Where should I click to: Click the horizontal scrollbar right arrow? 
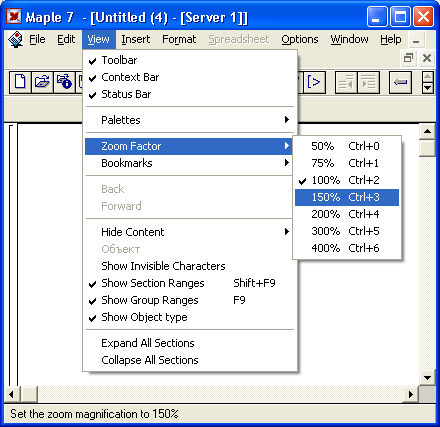click(411, 395)
